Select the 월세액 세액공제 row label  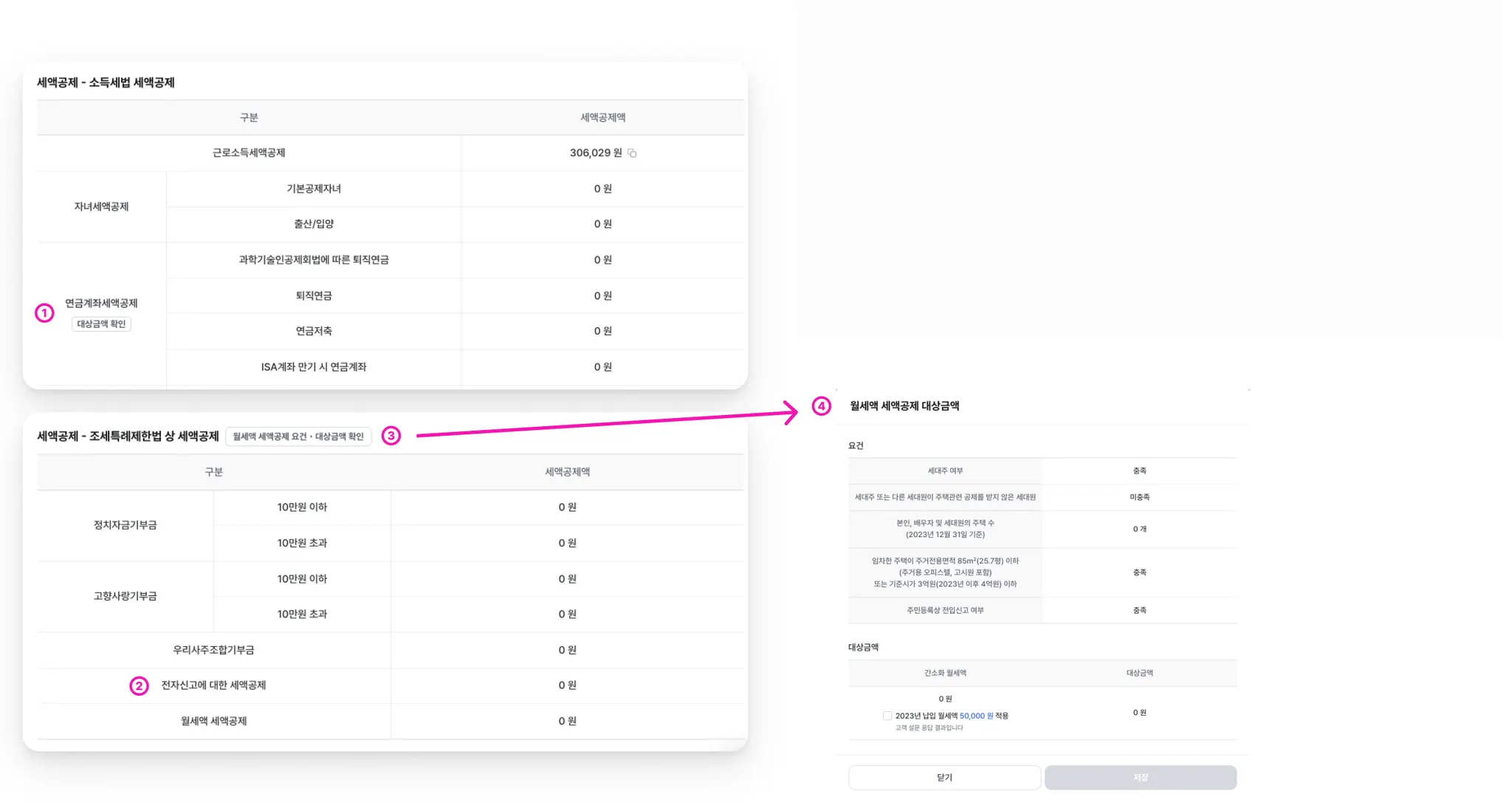pos(213,721)
